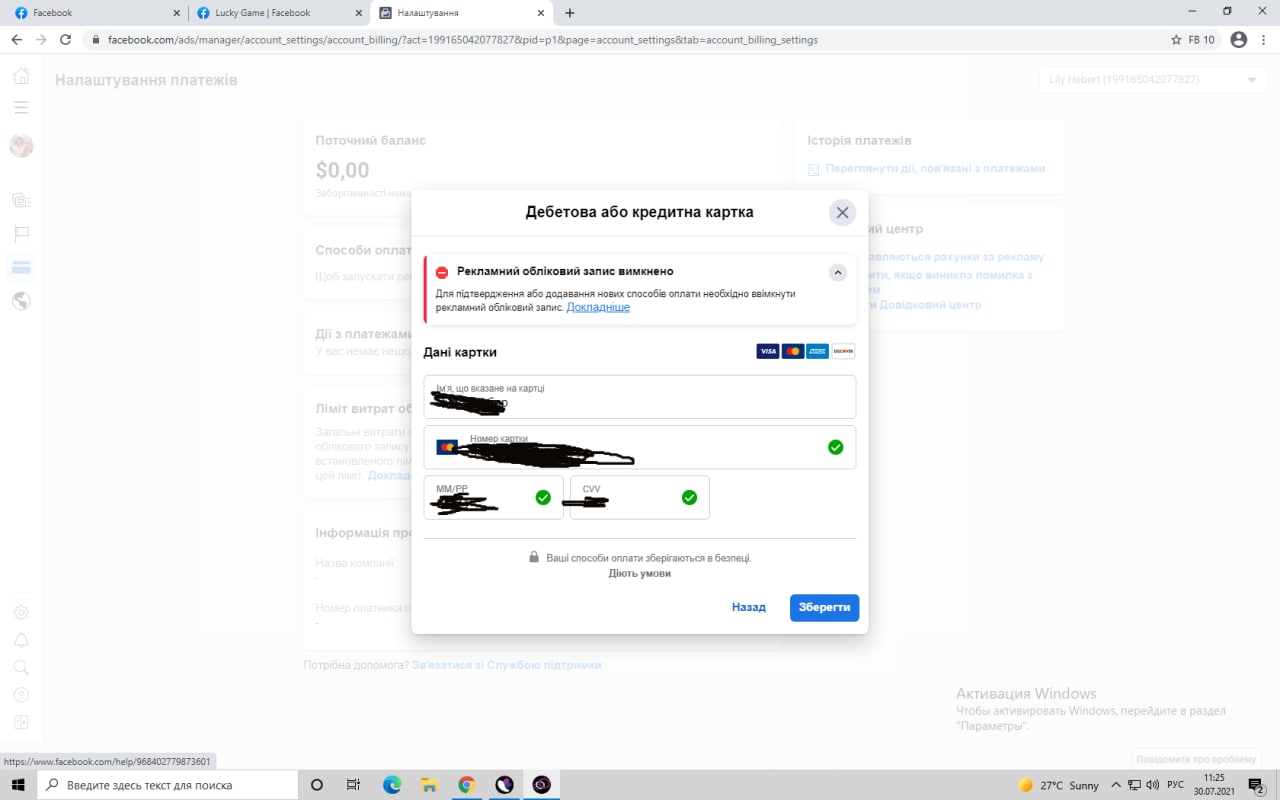Open a new browser tab

click(x=570, y=13)
